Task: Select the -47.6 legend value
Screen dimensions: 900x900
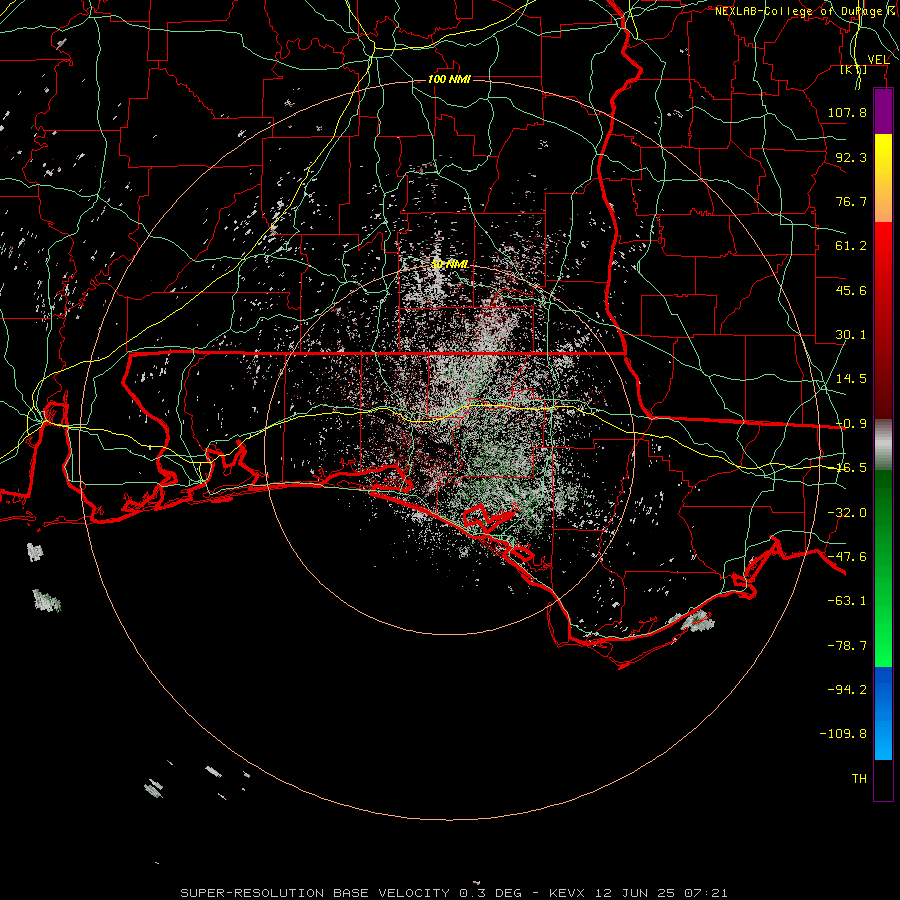Action: click(847, 557)
